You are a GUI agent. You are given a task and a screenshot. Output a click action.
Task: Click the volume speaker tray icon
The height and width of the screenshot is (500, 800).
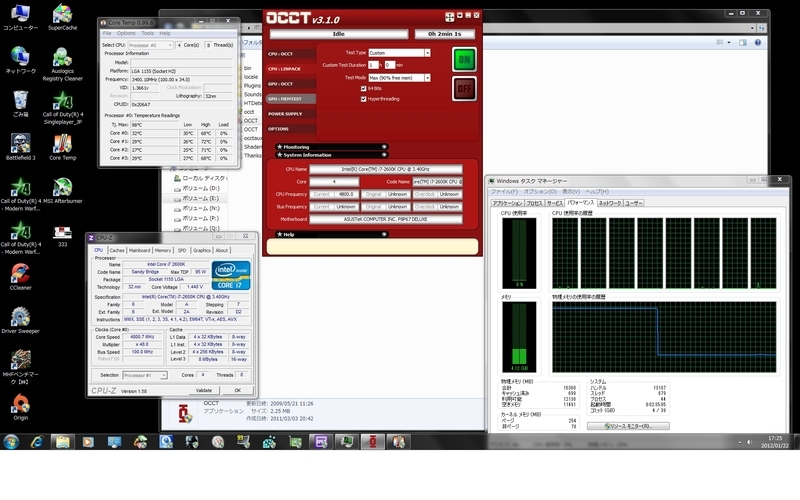(749, 442)
